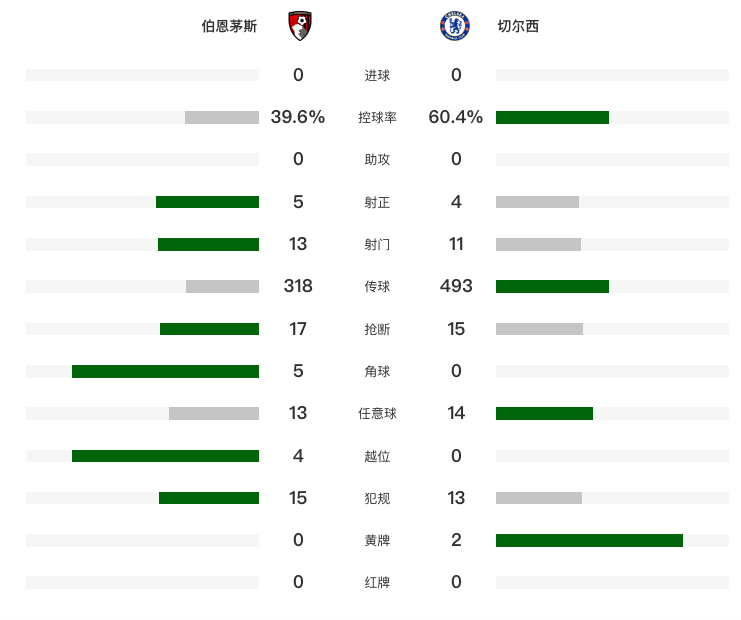The image size is (741, 620).
Task: Click Chelsea's green 黄牌 yellow card bar
Action: [x=589, y=540]
